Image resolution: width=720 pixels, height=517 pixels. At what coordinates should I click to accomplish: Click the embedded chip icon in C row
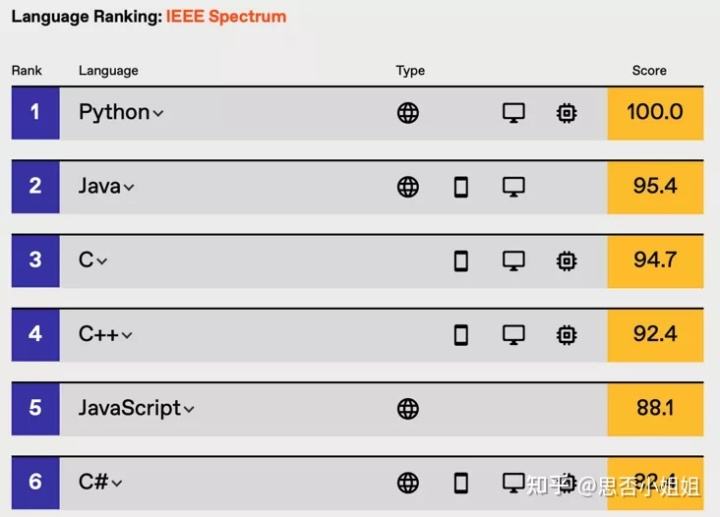(567, 261)
